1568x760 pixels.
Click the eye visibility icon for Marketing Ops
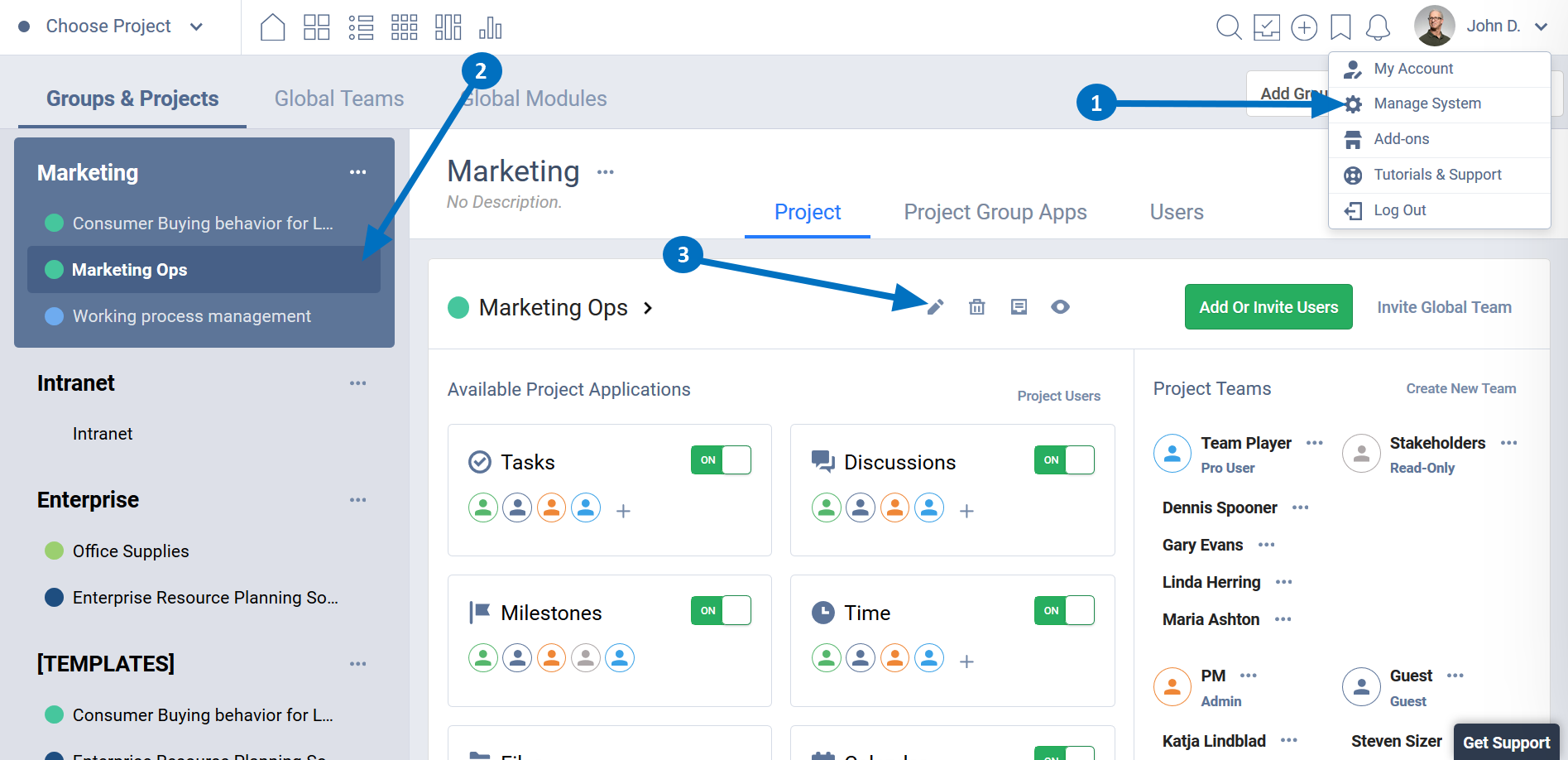coord(1060,307)
